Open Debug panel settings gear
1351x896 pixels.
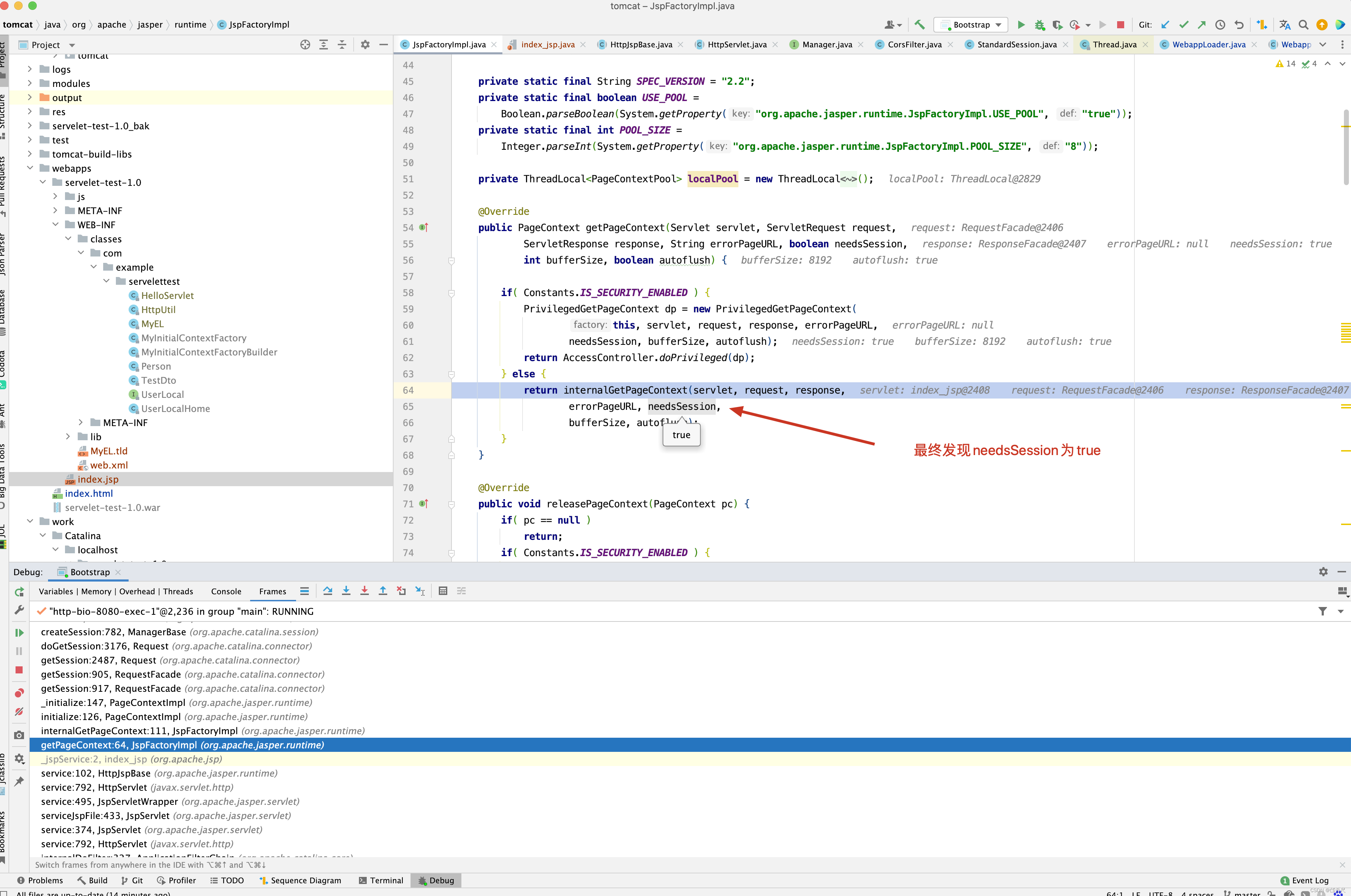pyautogui.click(x=1323, y=571)
